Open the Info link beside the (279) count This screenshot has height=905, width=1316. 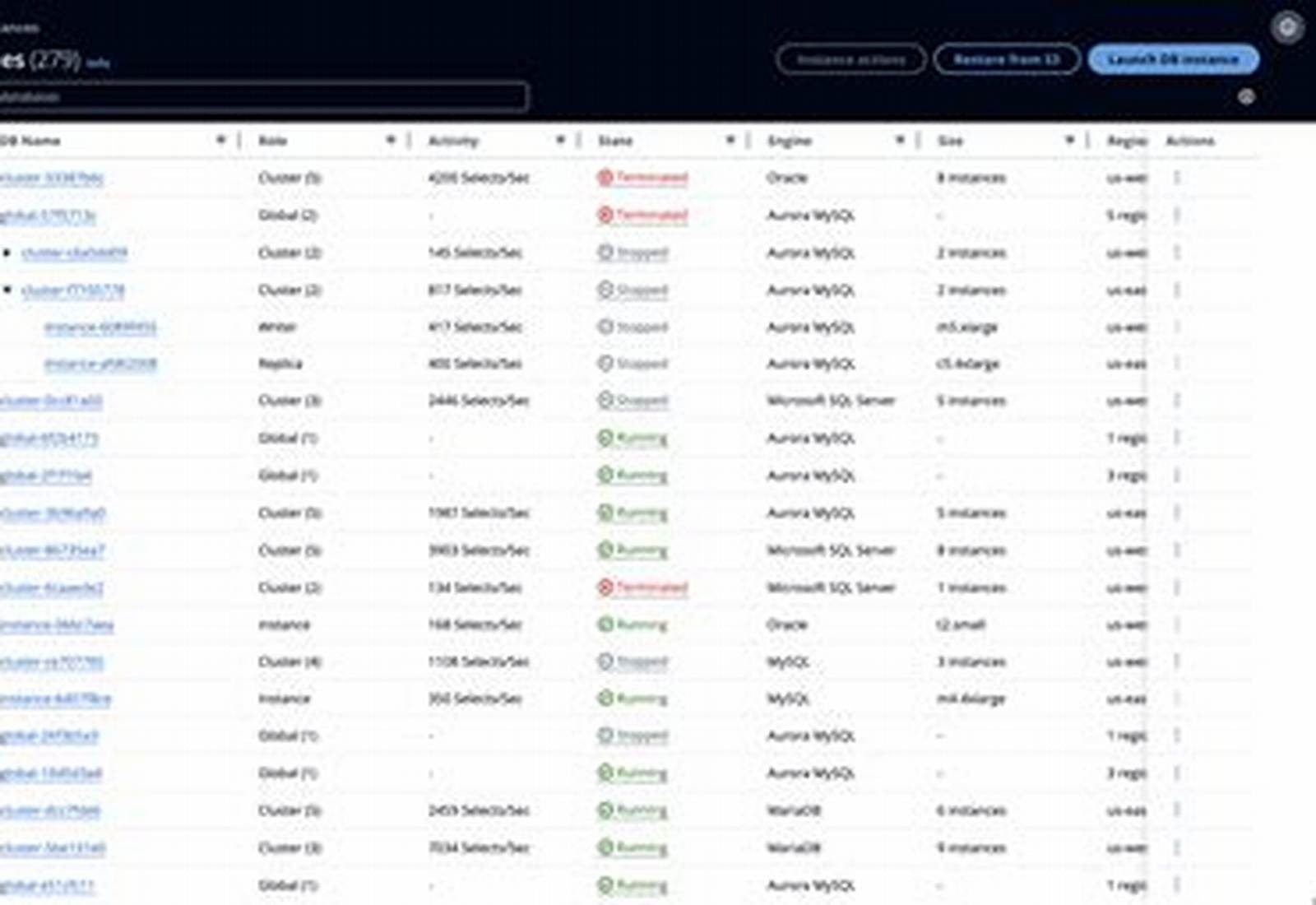click(98, 63)
